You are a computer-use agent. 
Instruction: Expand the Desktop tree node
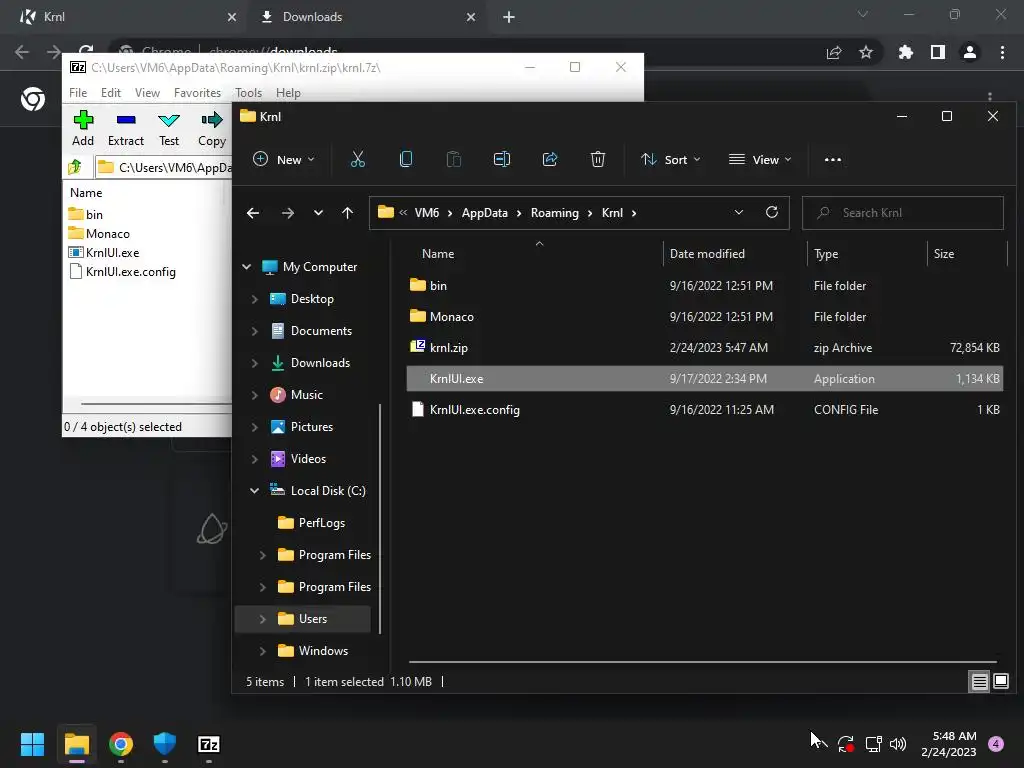(255, 299)
